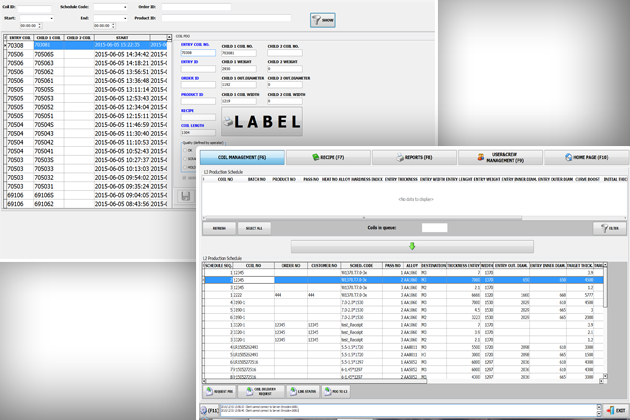Select the OK quality radio button
This screenshot has height=420, width=630.
pos(185,151)
